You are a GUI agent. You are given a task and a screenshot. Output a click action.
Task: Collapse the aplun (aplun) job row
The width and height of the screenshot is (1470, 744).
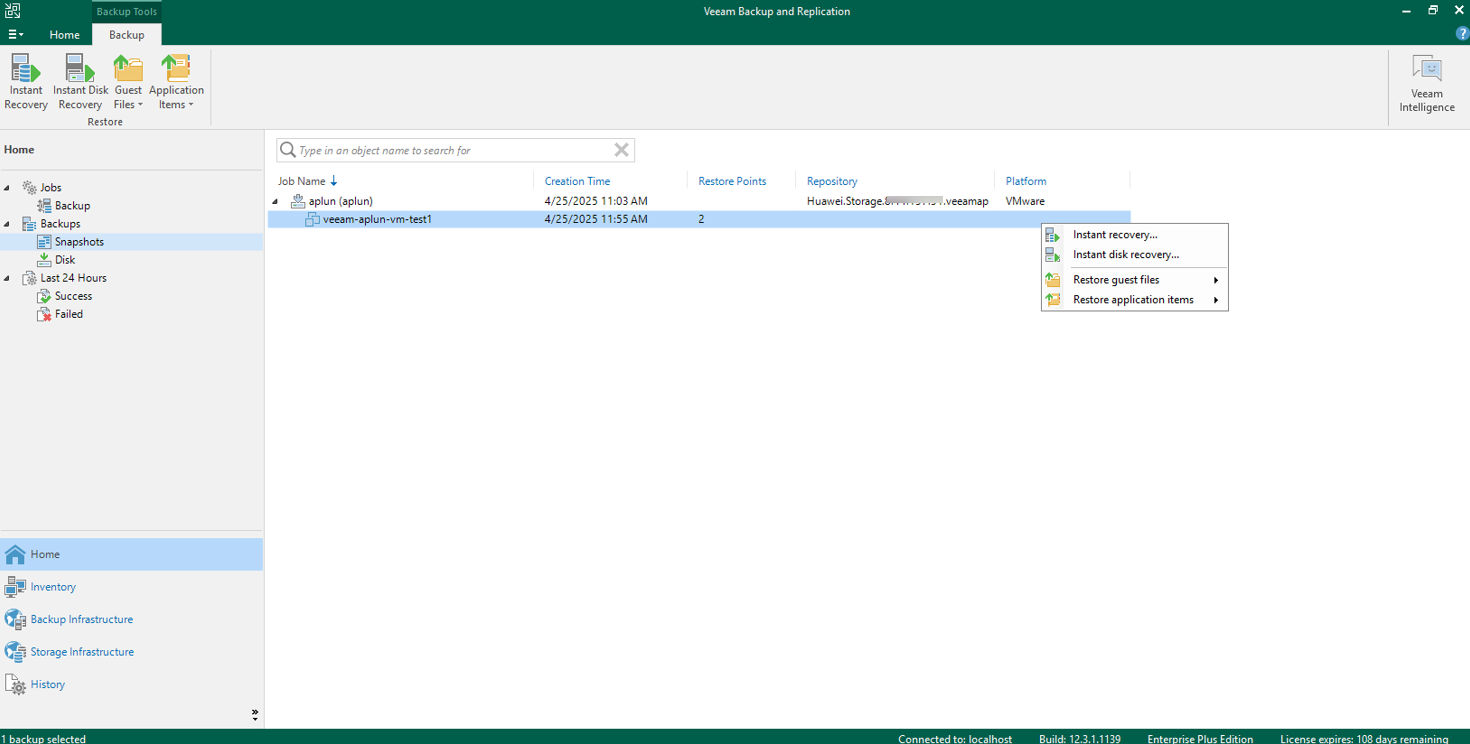(x=276, y=201)
